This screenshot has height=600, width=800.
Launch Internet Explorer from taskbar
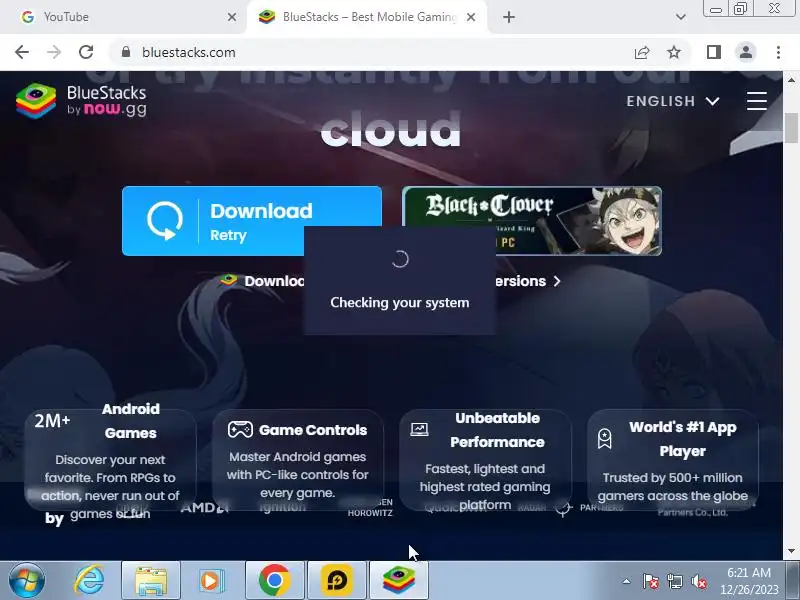pyautogui.click(x=89, y=580)
